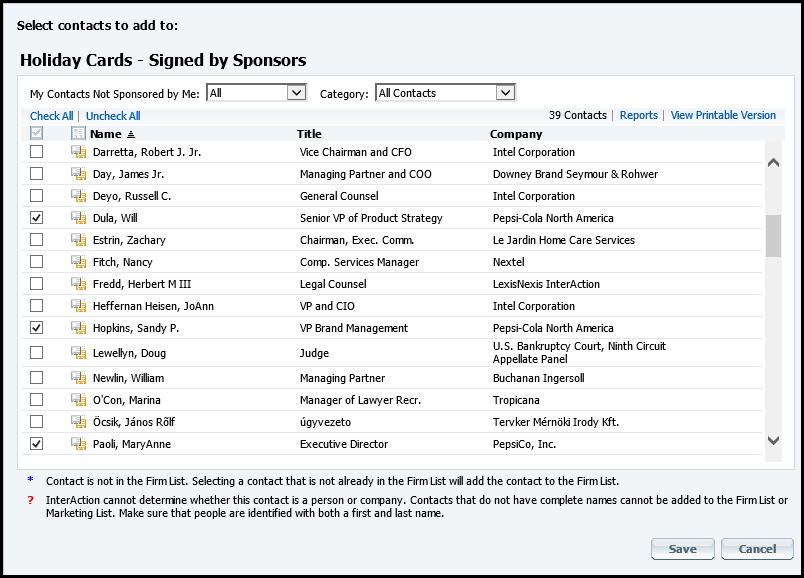Select the checkbox for Day, James Jr.

pyautogui.click(x=36, y=174)
